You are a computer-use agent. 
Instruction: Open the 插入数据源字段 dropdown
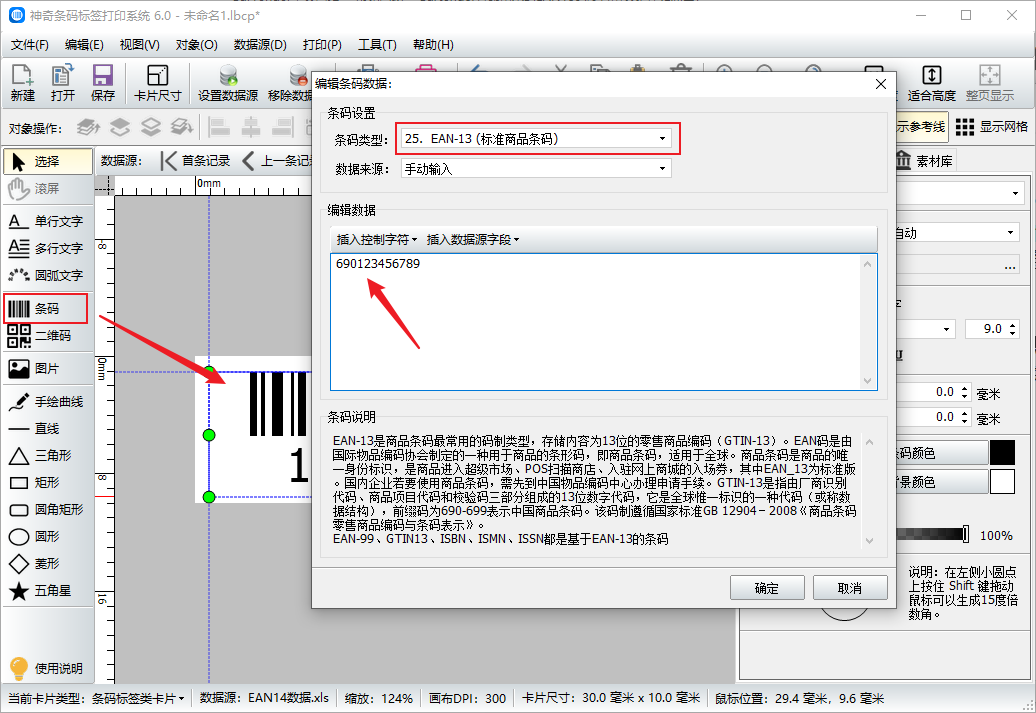coord(472,239)
